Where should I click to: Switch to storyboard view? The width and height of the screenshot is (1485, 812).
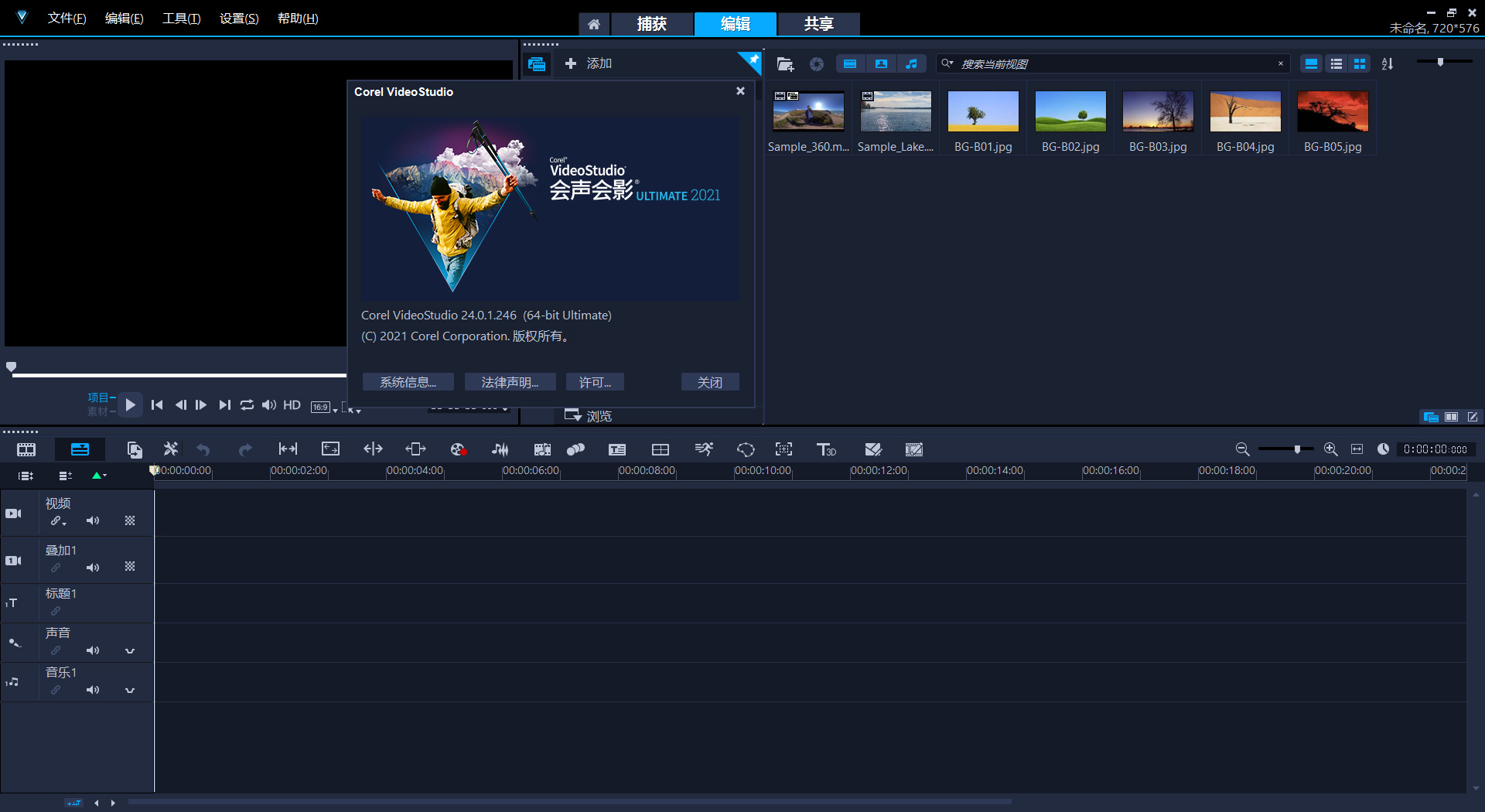[x=26, y=449]
